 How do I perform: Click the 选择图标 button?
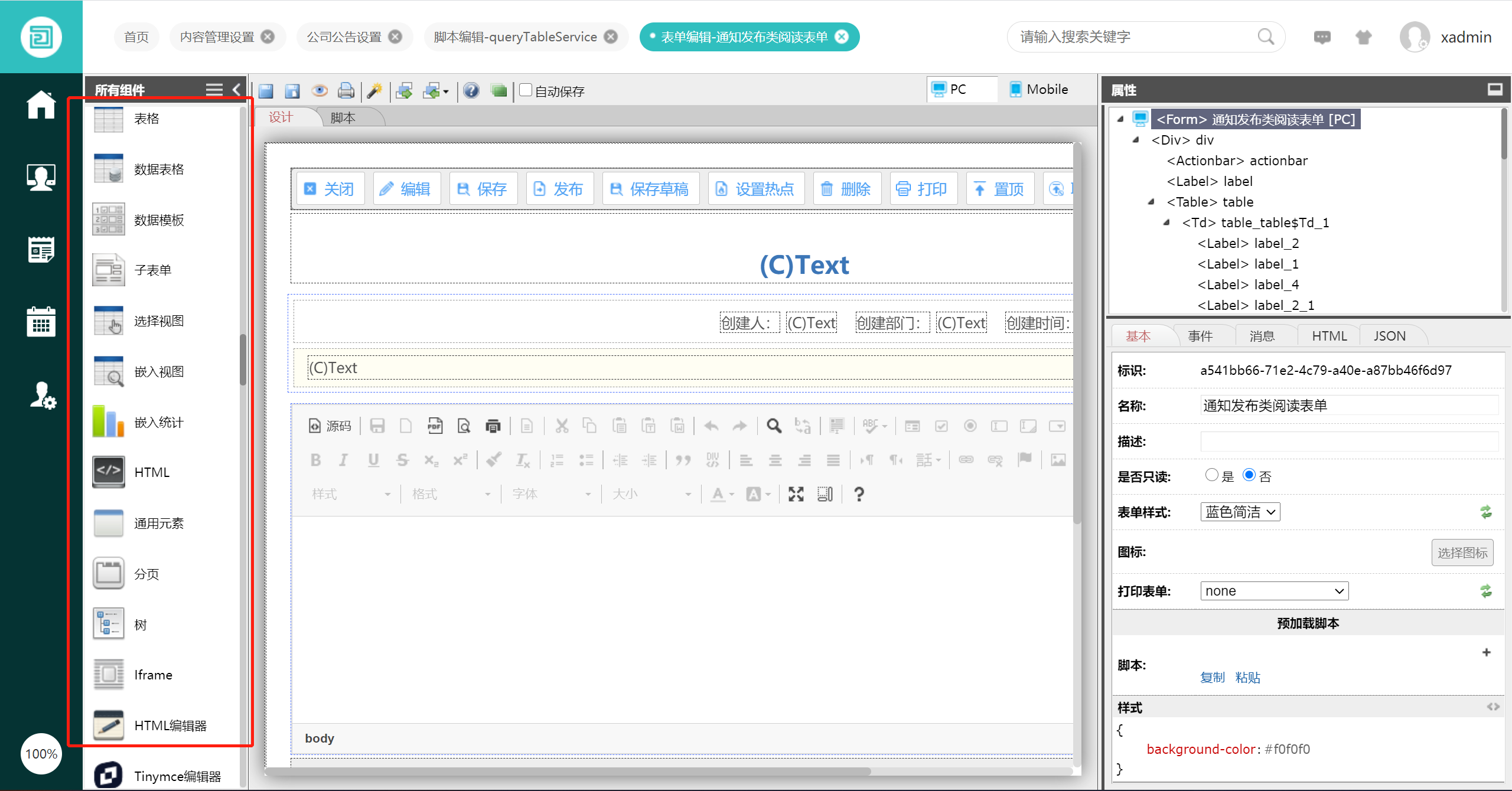click(1462, 553)
